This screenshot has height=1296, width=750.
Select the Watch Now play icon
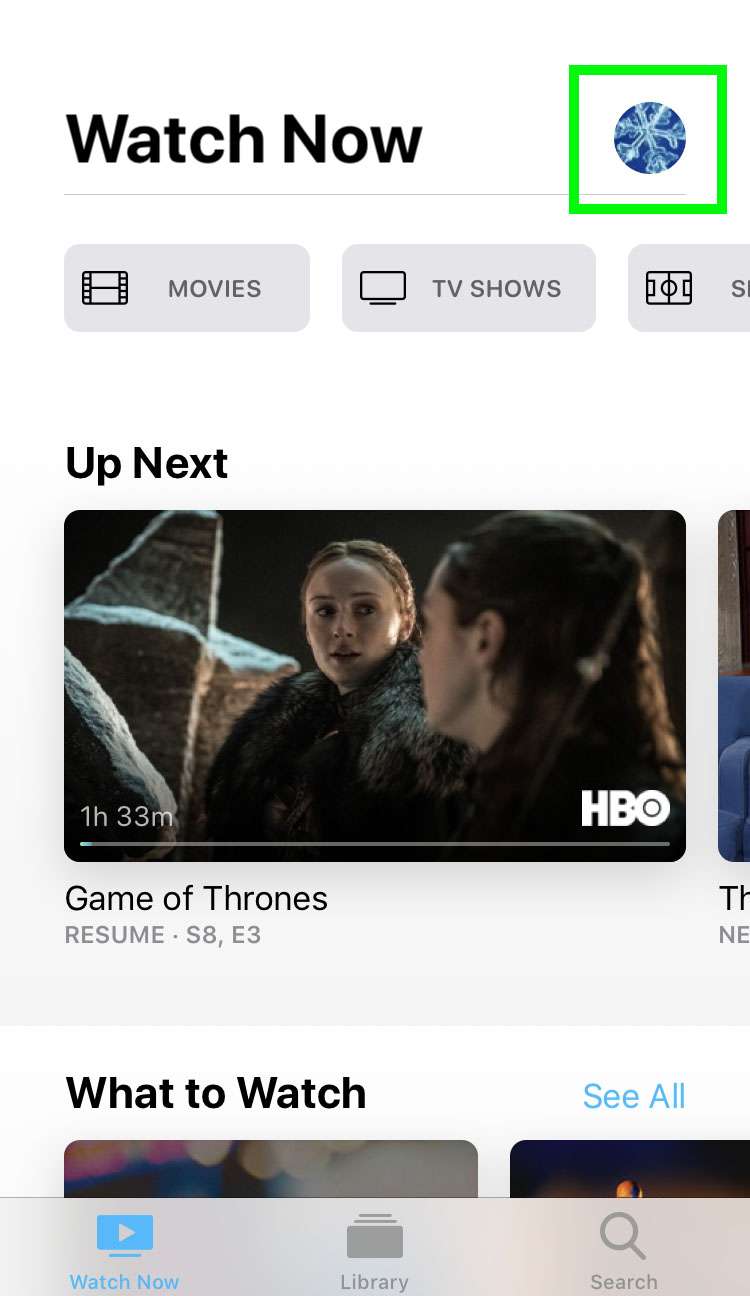point(125,1235)
